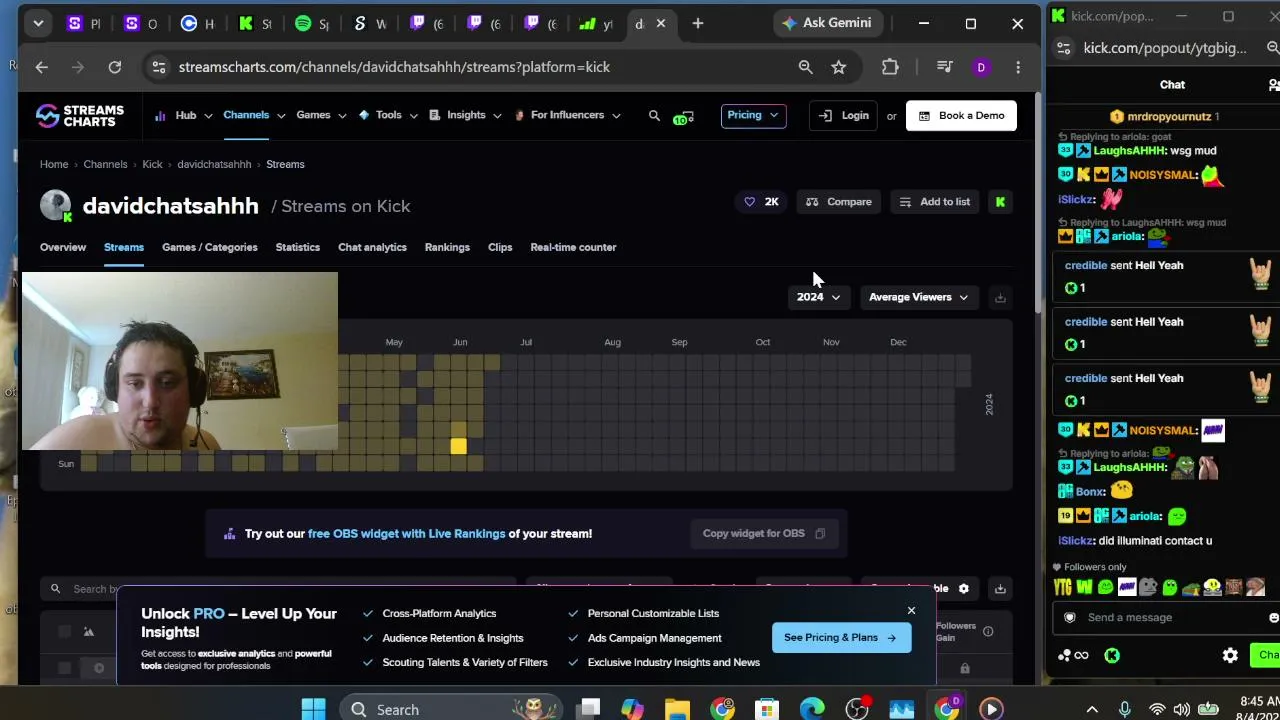Open the Real-time counter tab
The height and width of the screenshot is (720, 1280).
pos(573,247)
